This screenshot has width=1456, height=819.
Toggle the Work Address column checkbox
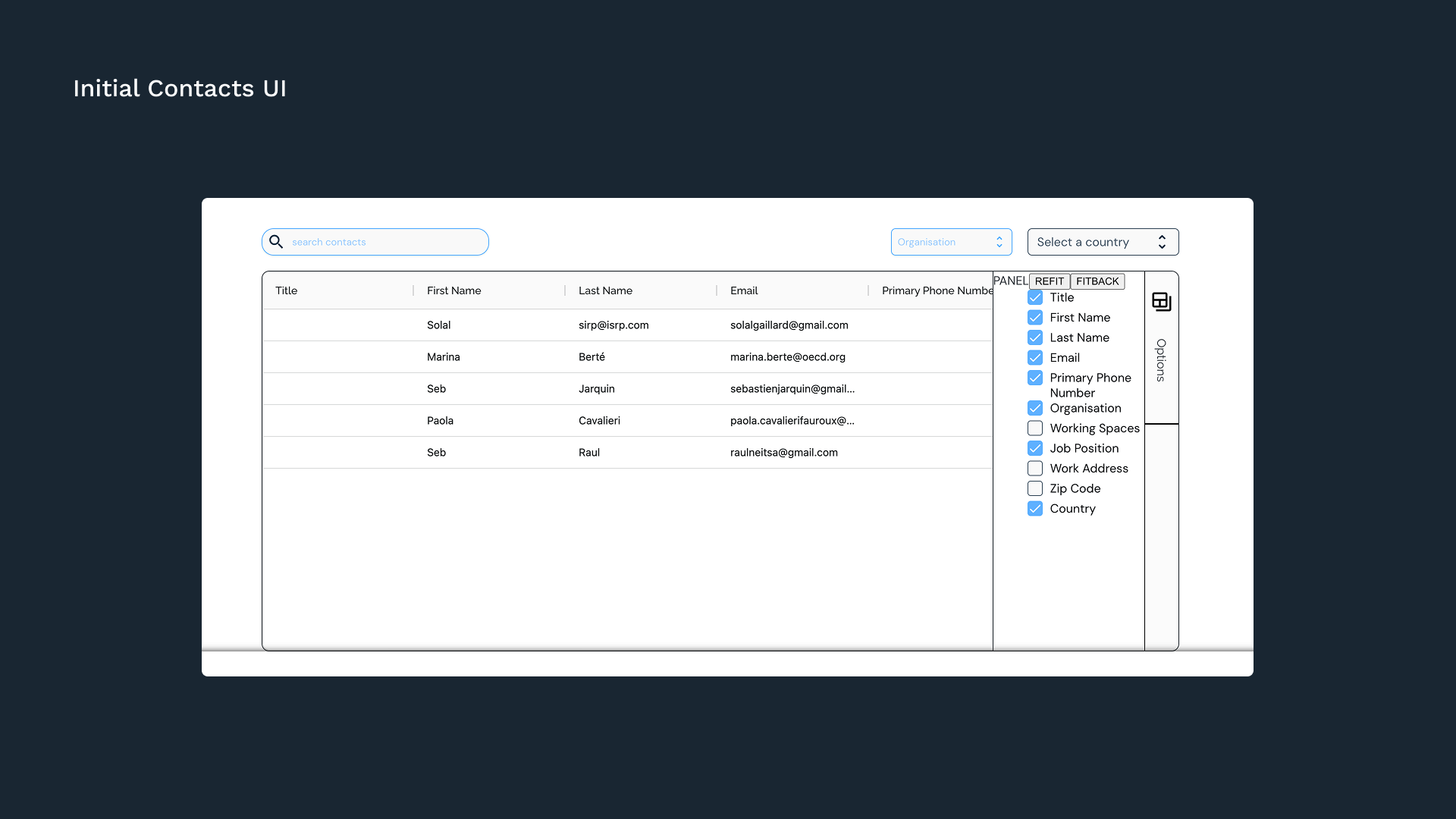[1035, 469]
